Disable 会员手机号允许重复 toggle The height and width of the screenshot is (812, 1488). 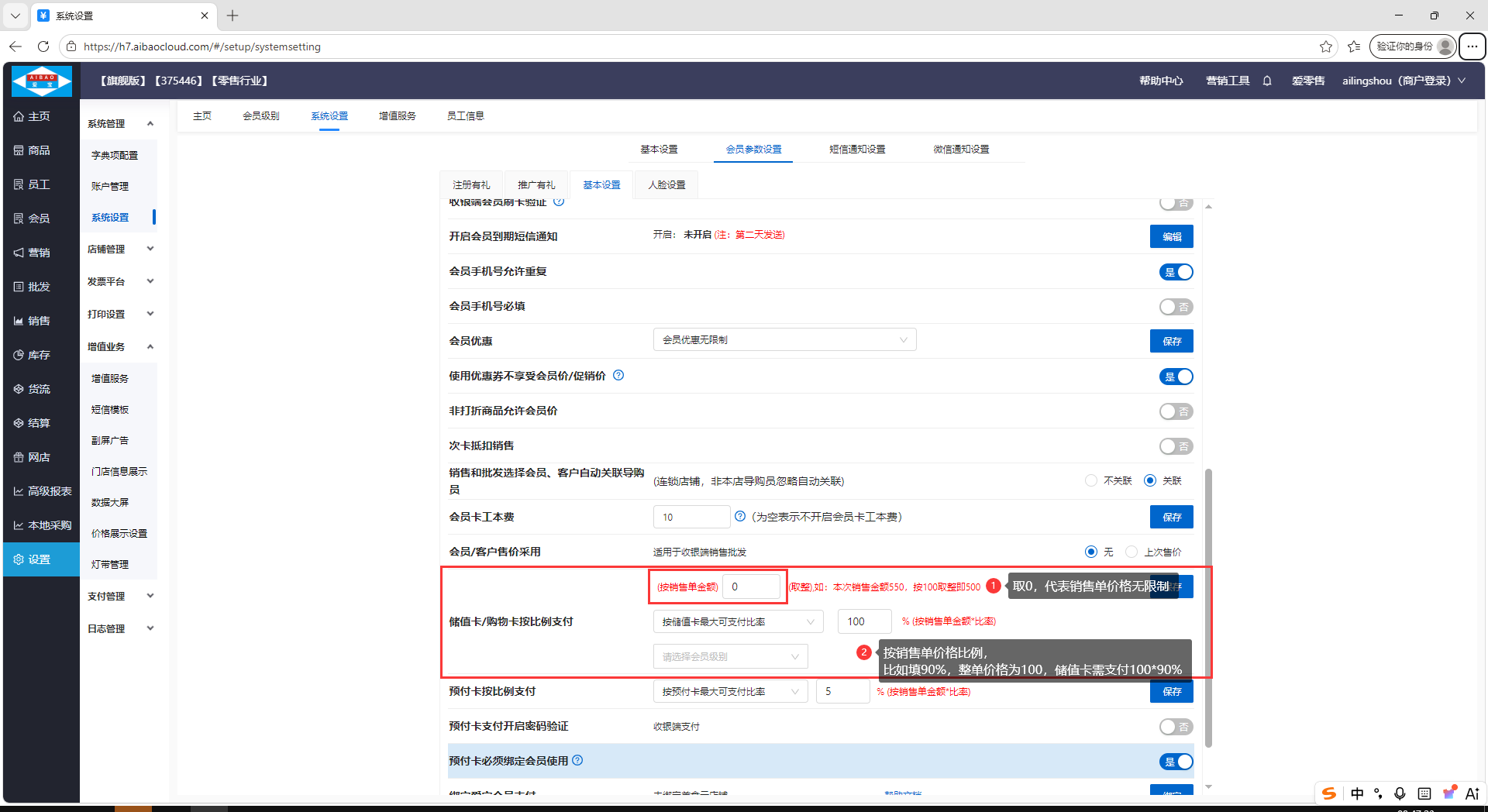tap(1175, 272)
